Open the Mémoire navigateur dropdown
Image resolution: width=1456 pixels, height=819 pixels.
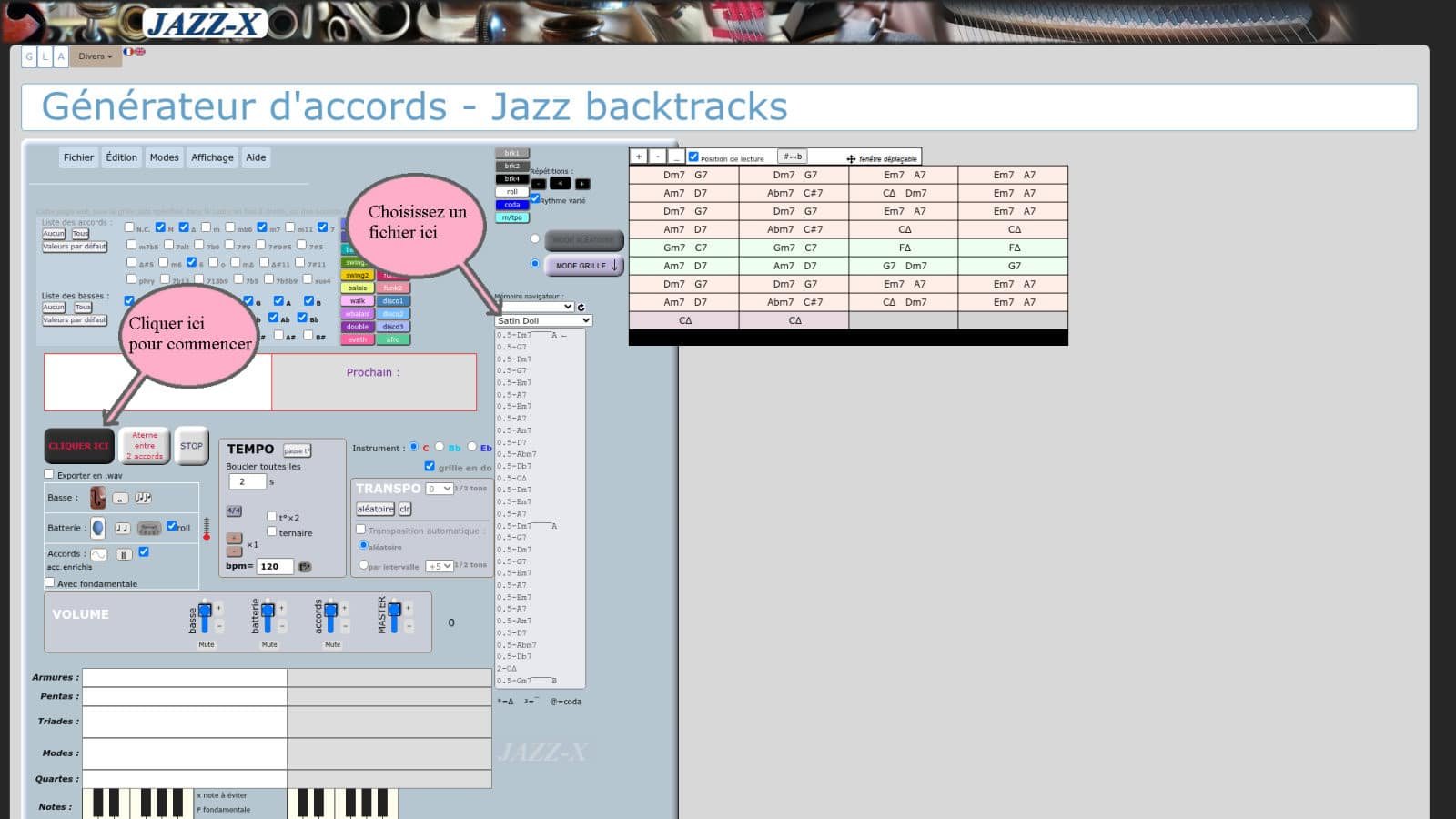pos(534,308)
